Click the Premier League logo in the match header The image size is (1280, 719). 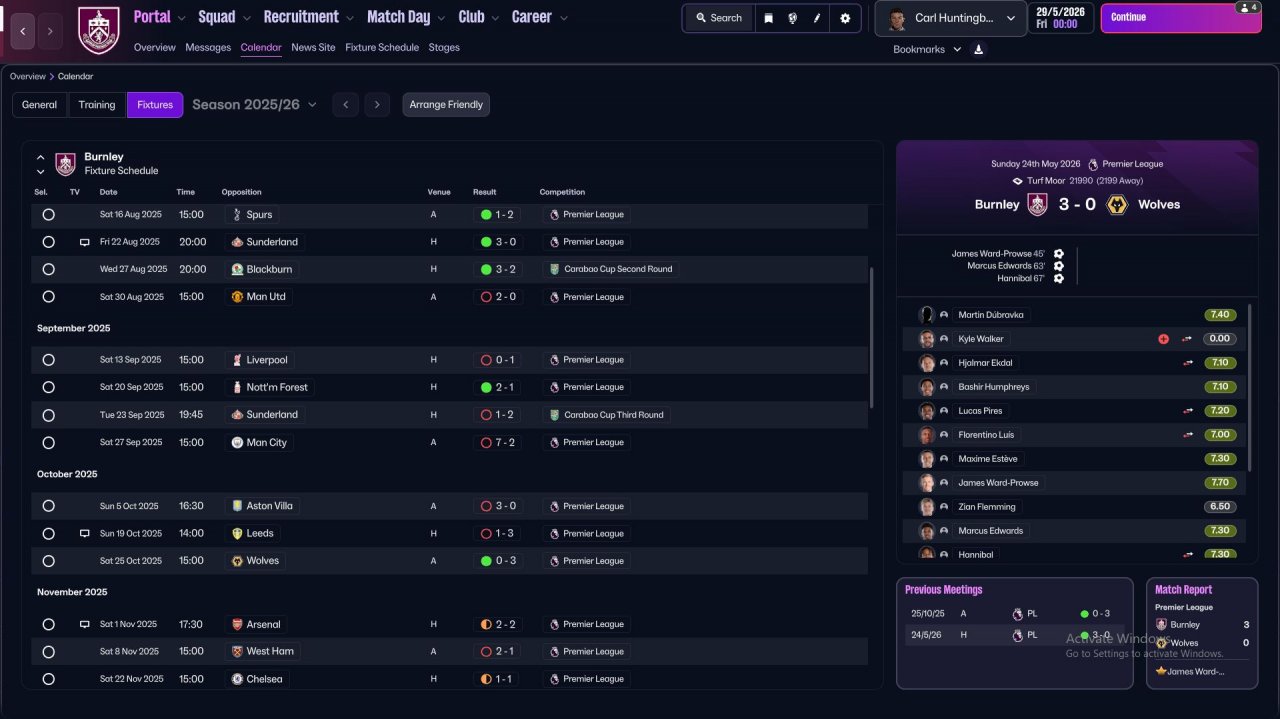click(1093, 164)
